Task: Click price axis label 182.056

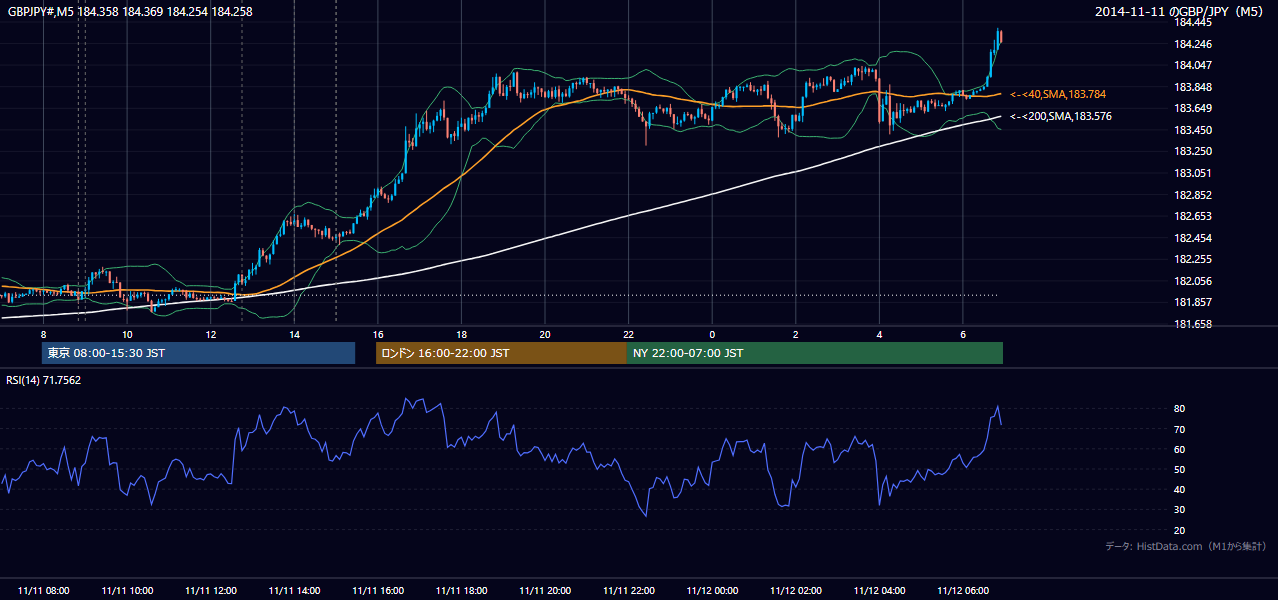Action: click(x=1193, y=281)
